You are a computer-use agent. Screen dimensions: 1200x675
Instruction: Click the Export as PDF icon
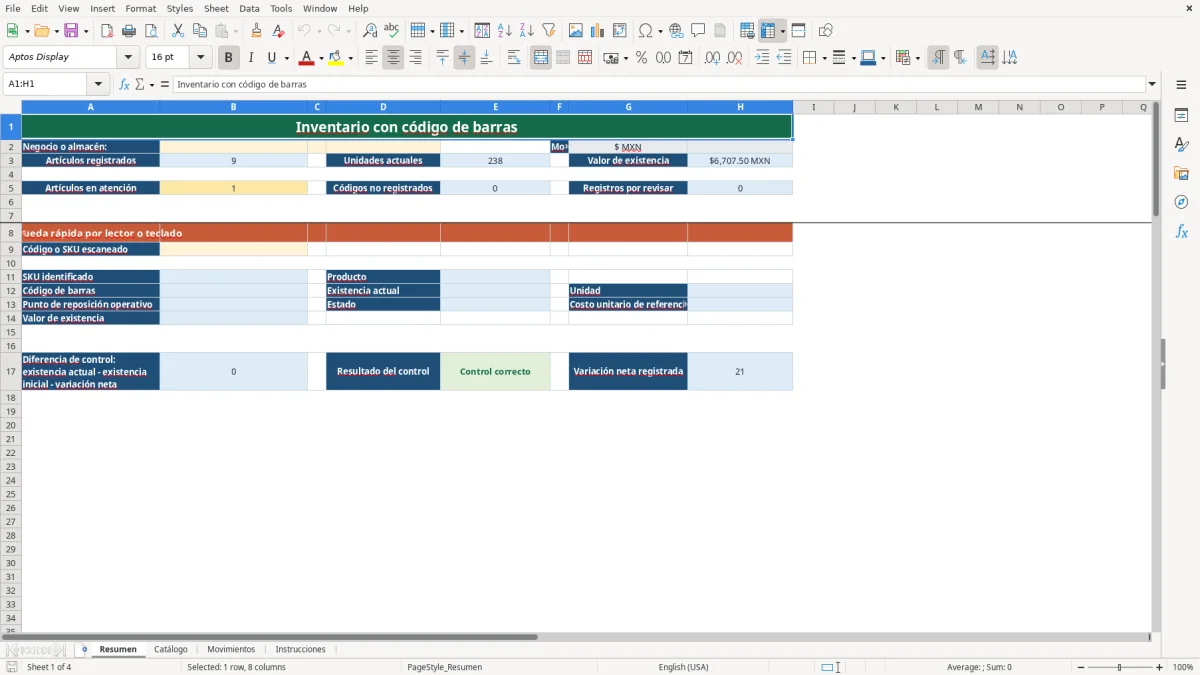(x=107, y=31)
